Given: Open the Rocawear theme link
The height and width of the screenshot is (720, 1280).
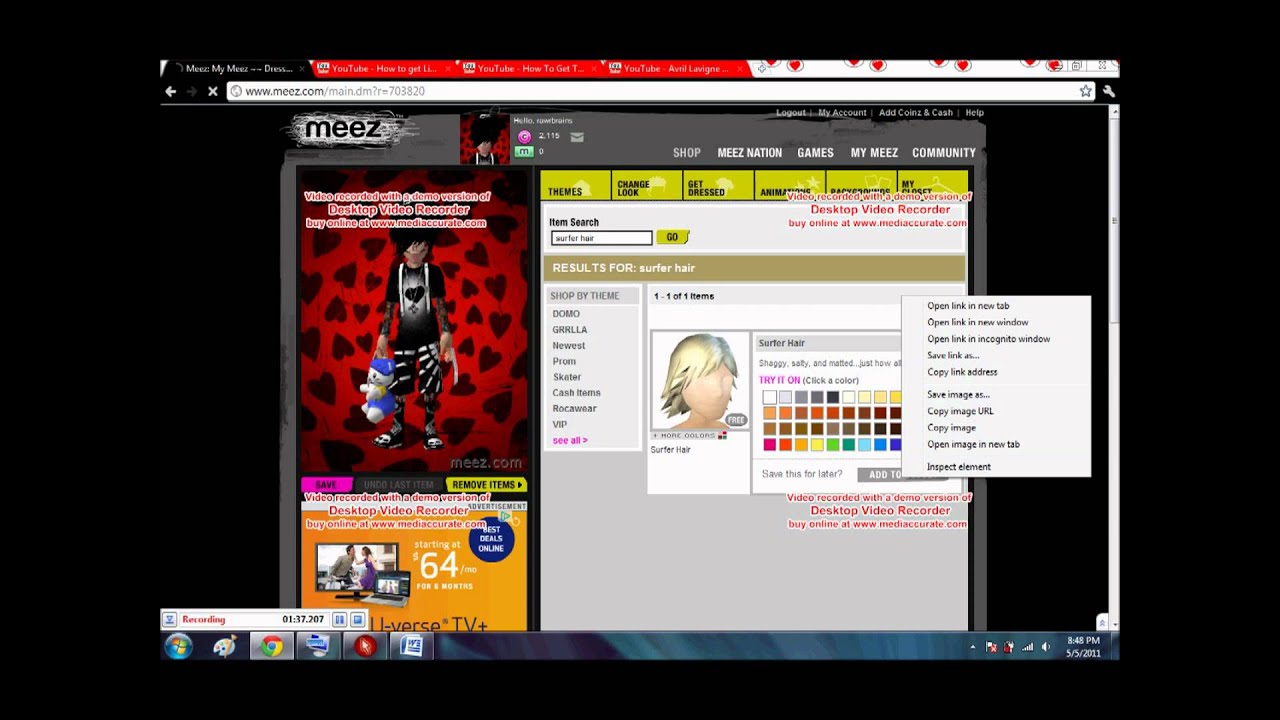Looking at the screenshot, I should 574,408.
